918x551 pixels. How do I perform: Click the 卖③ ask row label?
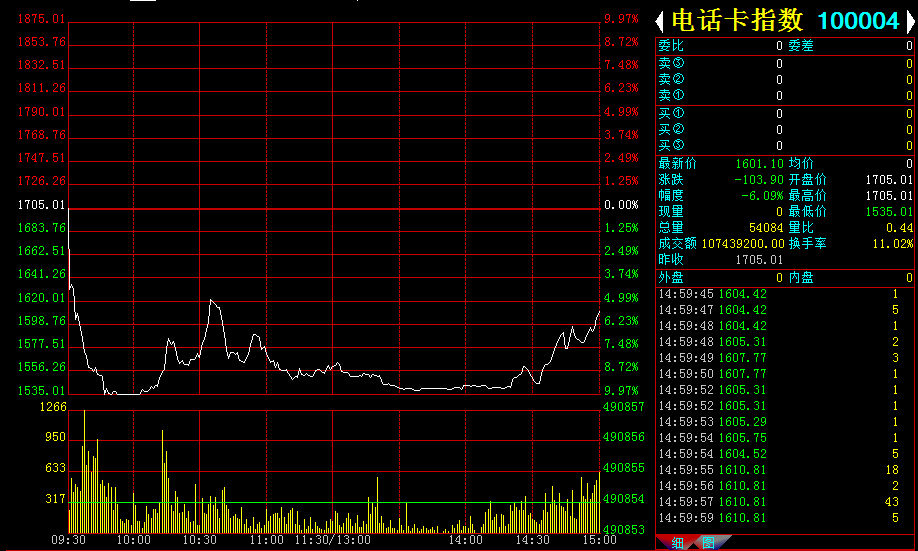671,63
